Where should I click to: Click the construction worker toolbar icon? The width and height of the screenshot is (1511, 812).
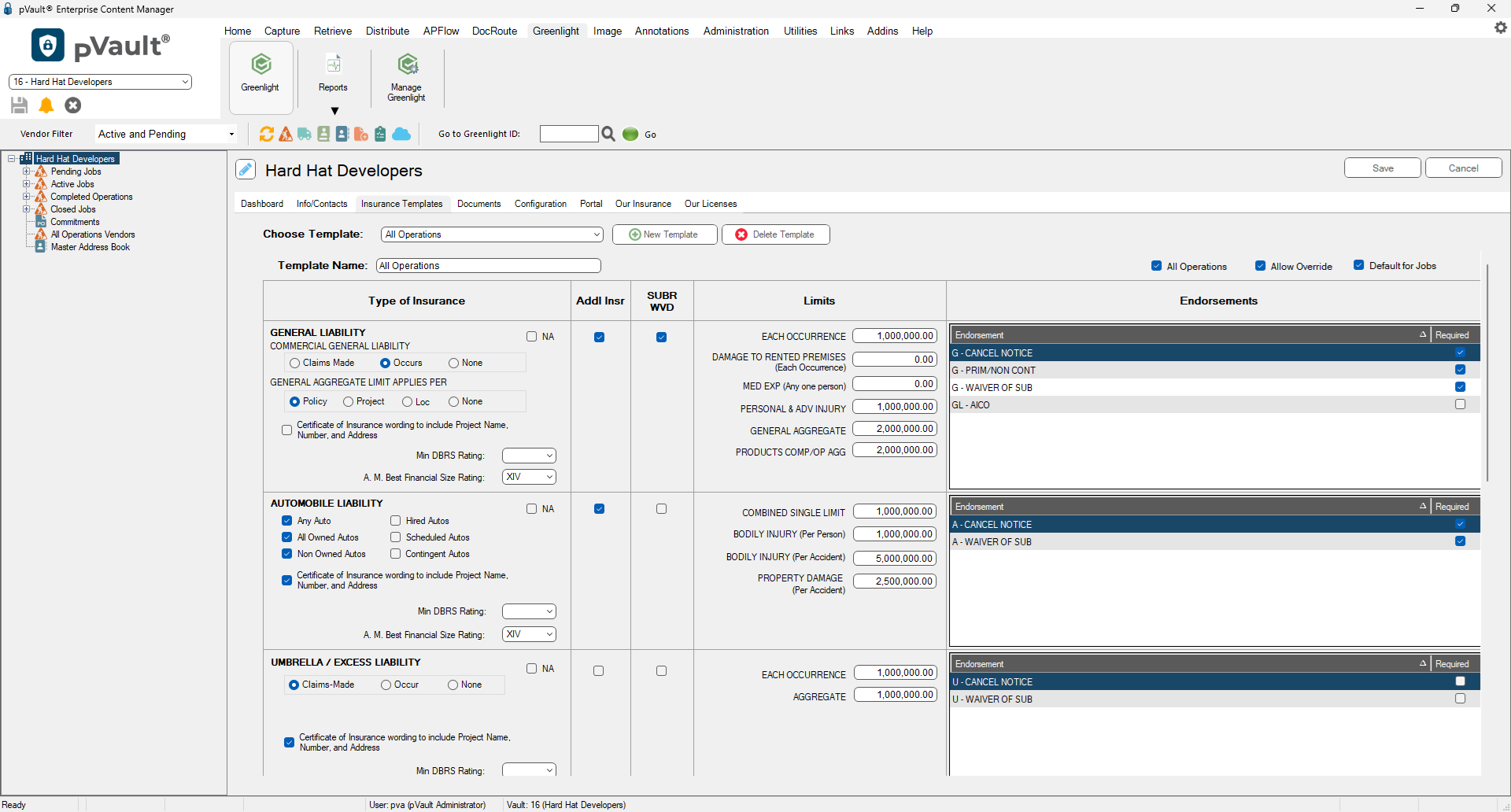tap(286, 134)
